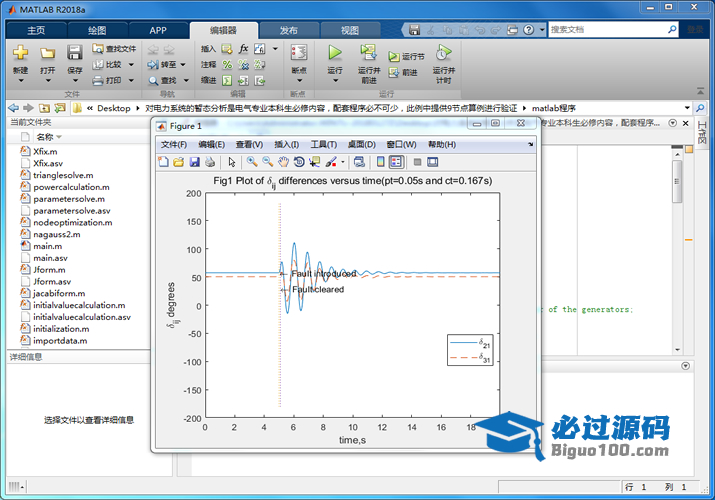This screenshot has width=715, height=500.
Task: Open a file with the 打开 folder icon
Action: tap(47, 53)
